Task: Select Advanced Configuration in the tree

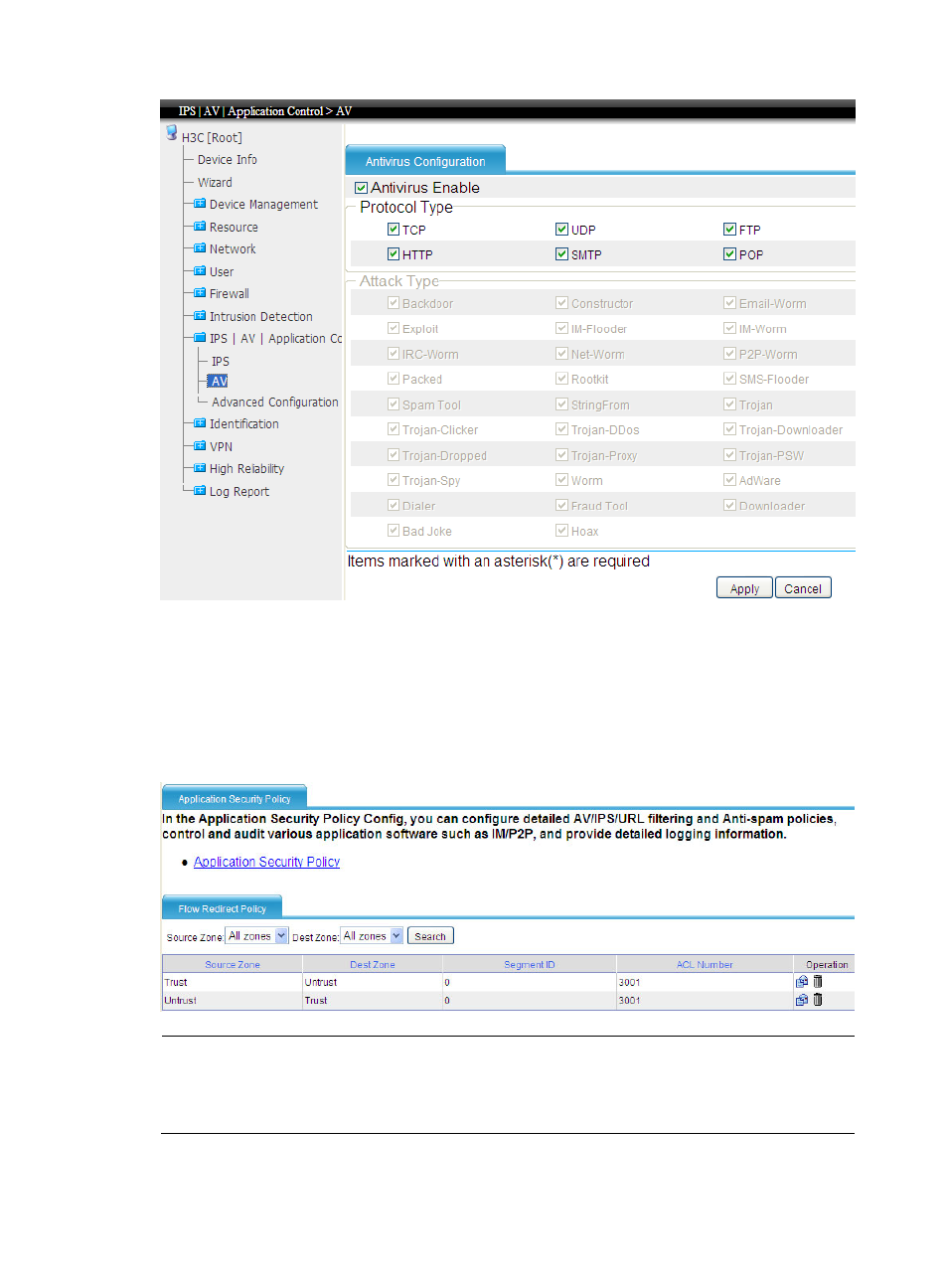Action: tap(274, 402)
